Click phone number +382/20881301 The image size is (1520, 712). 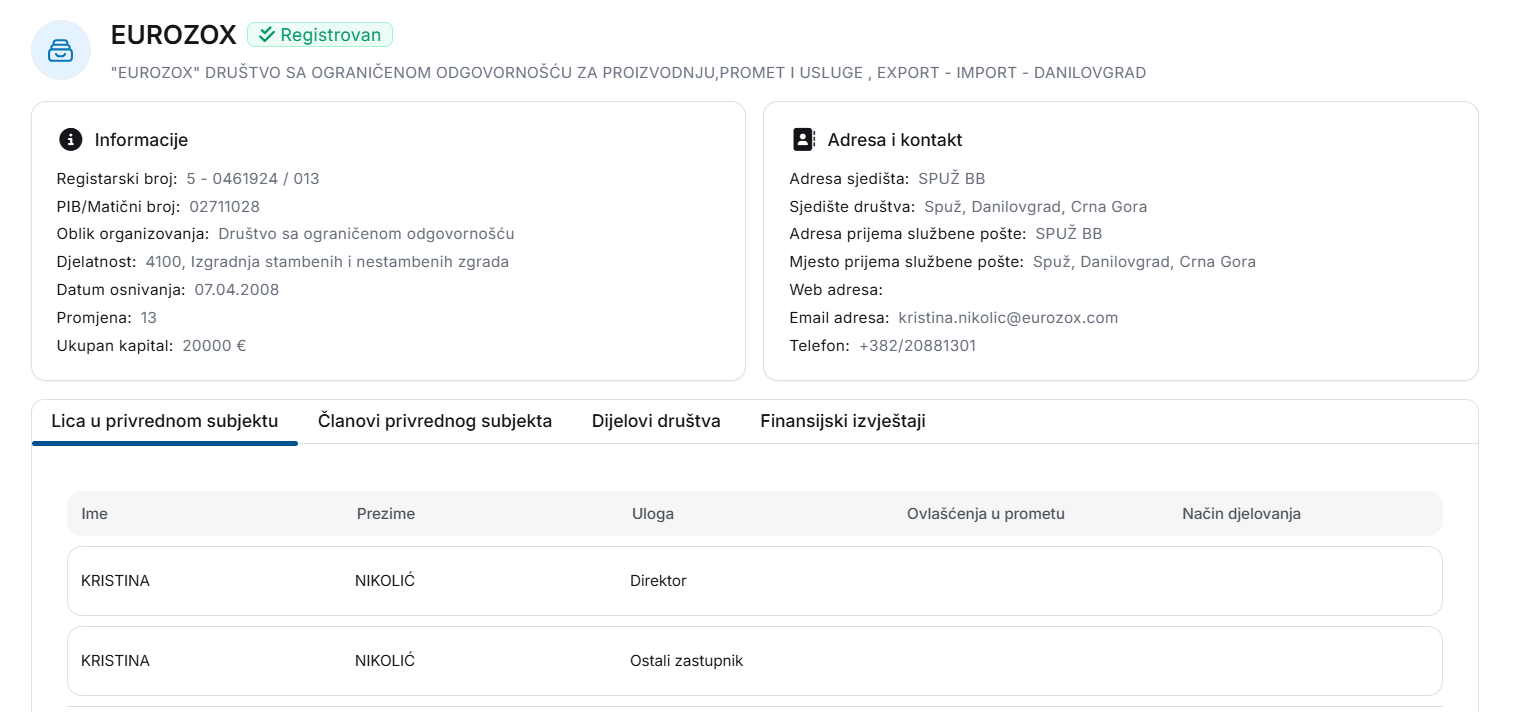point(917,346)
